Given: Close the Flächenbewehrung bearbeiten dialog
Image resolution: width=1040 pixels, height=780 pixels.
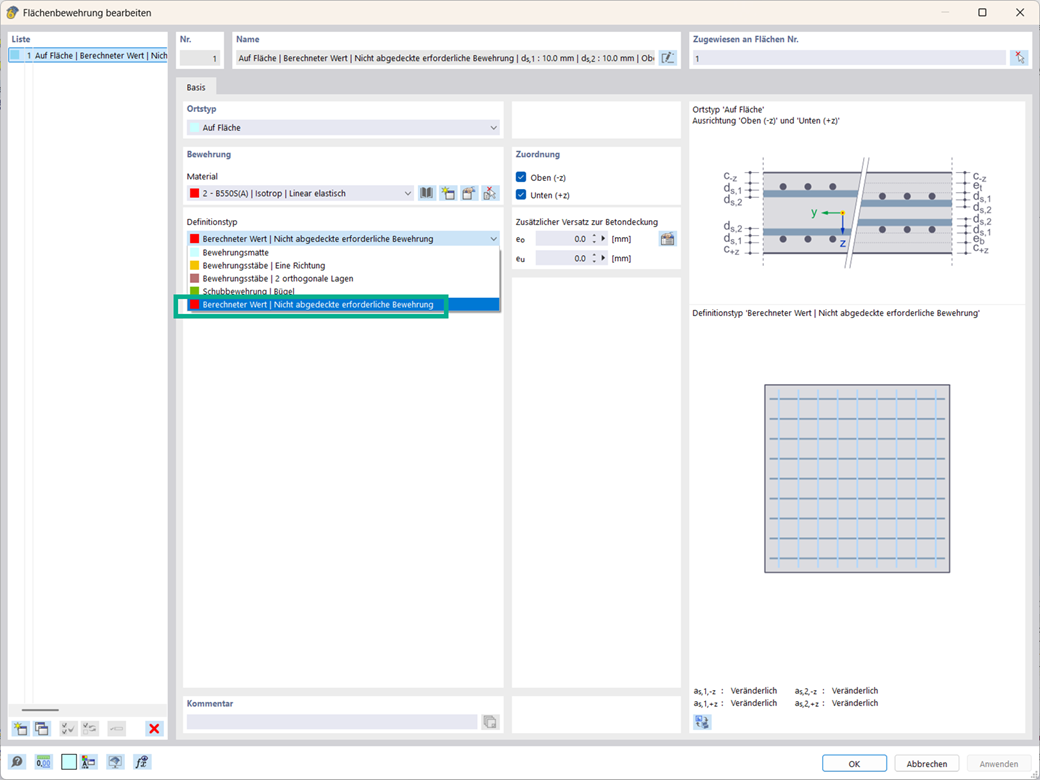Looking at the screenshot, I should 1019,12.
